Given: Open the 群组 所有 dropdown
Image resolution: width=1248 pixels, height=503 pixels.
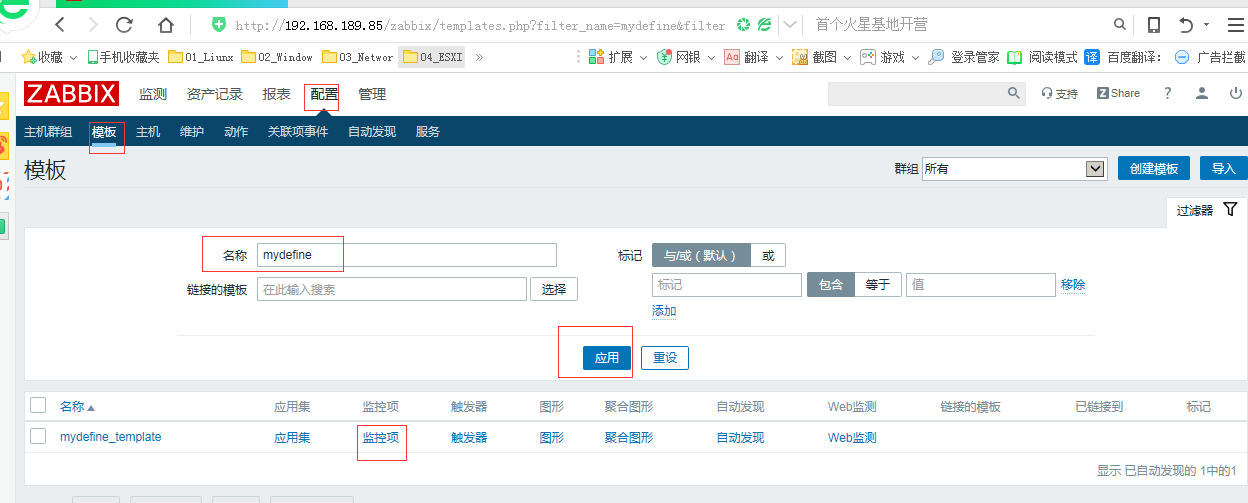Looking at the screenshot, I should point(1013,169).
